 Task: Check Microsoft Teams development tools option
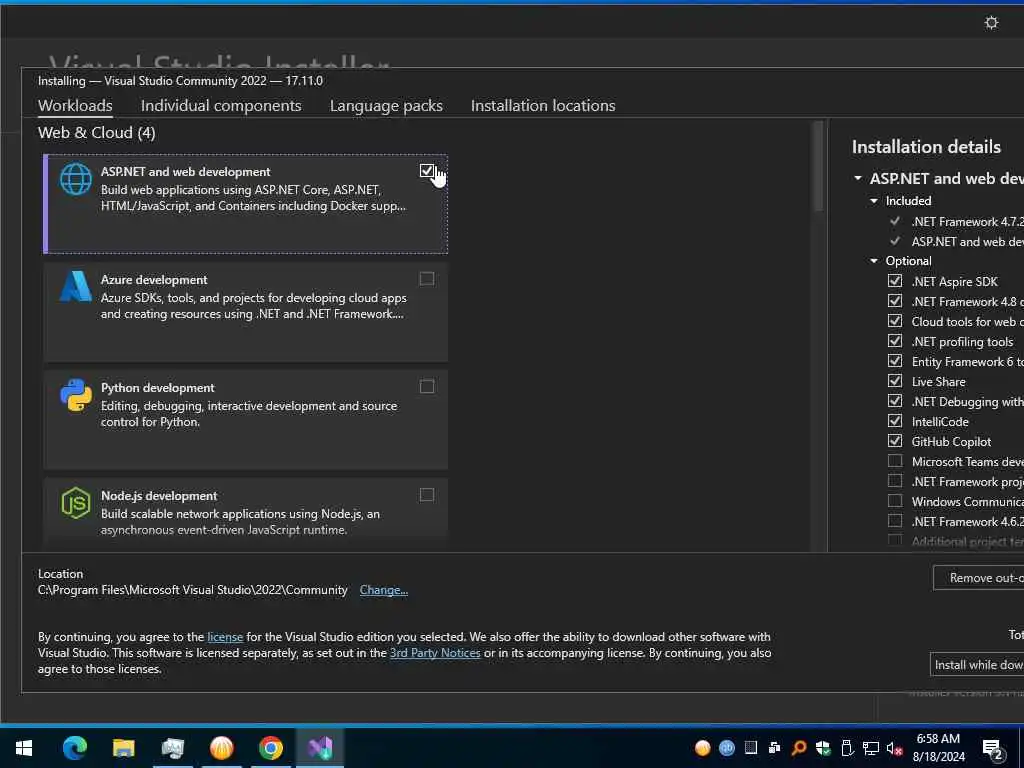895,461
